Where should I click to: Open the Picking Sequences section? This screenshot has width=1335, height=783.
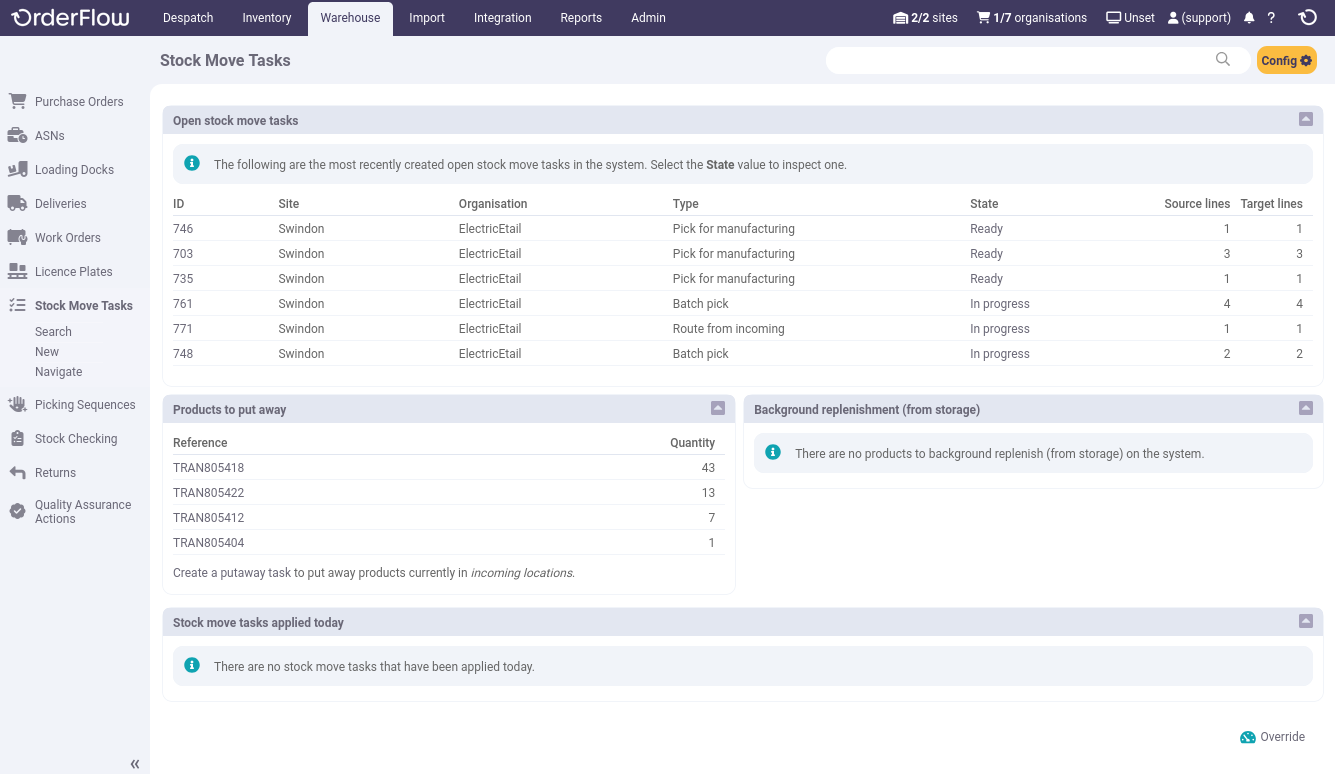[x=84, y=404]
